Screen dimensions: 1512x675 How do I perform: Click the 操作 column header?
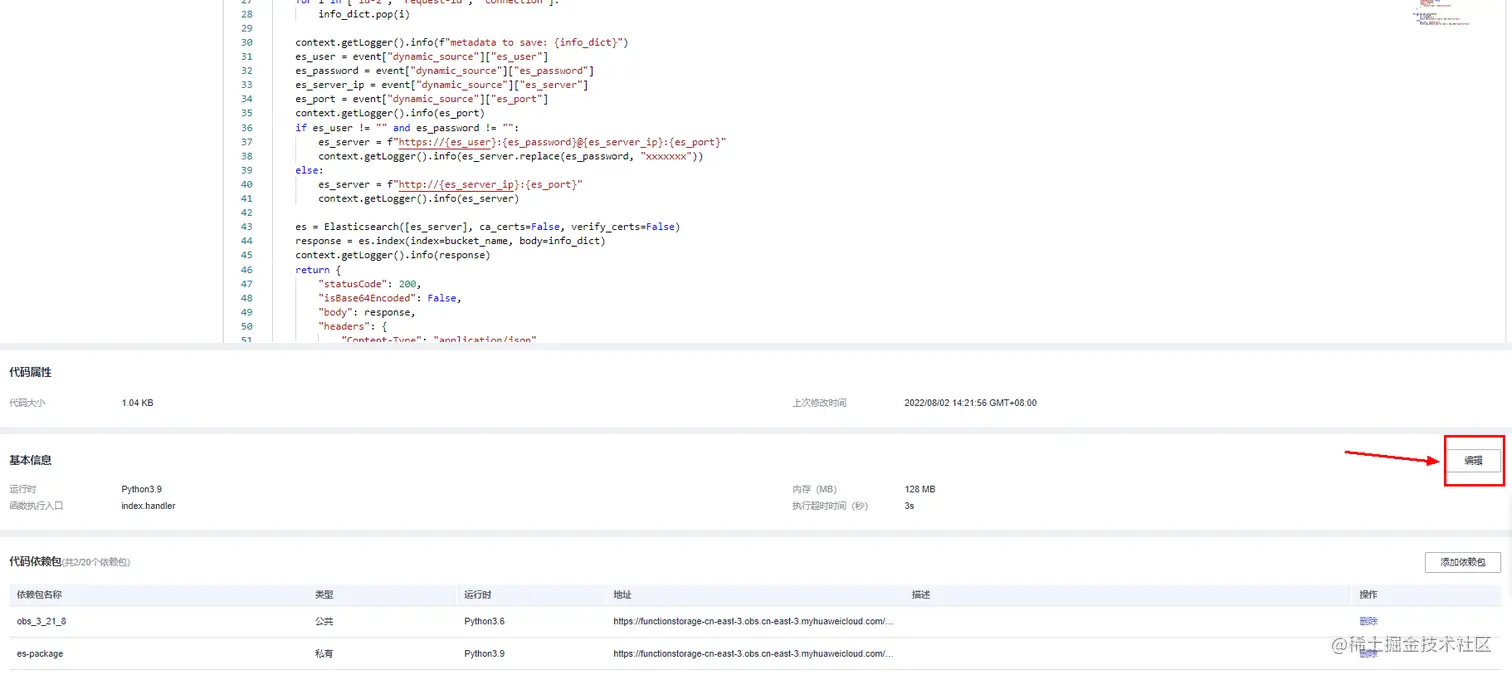pos(1368,595)
